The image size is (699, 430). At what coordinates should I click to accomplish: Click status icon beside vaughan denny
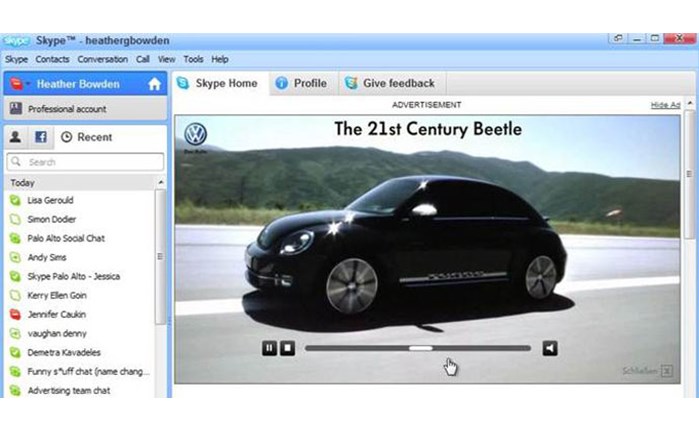15,334
